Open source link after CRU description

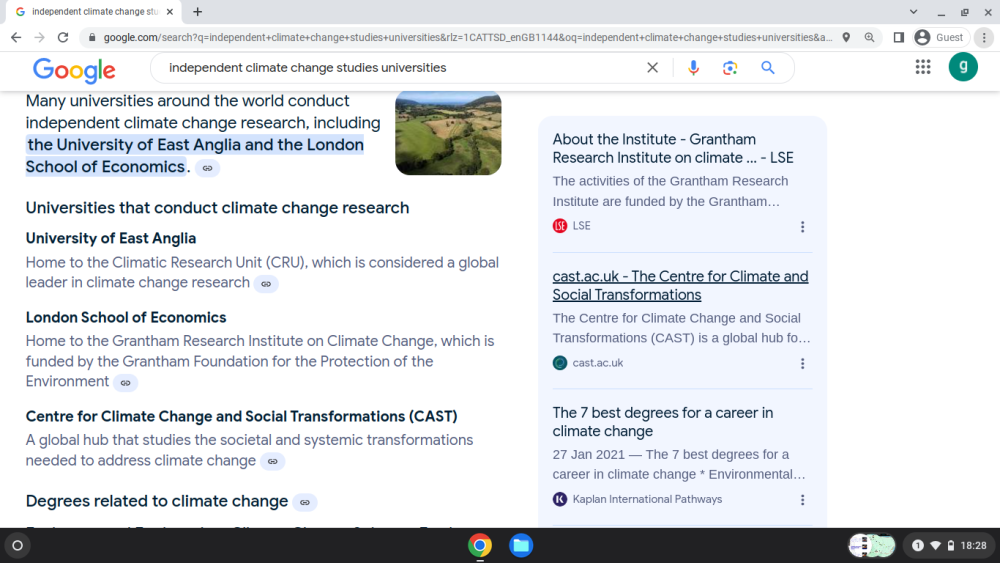[266, 284]
